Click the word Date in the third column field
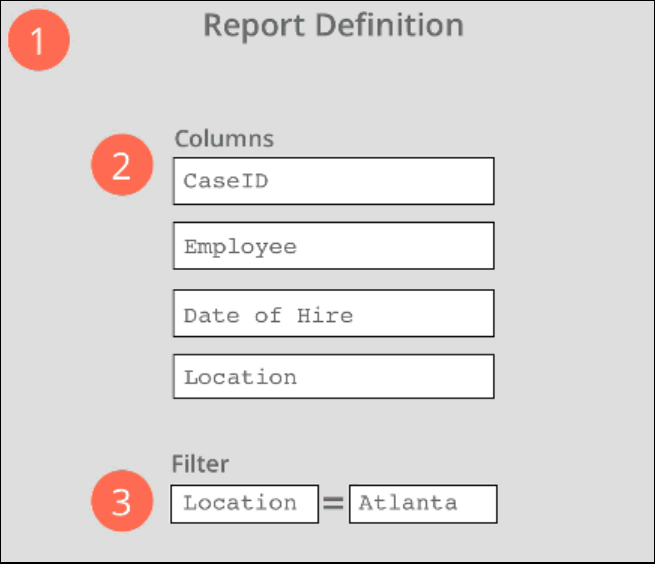Image resolution: width=655 pixels, height=564 pixels. [211, 315]
